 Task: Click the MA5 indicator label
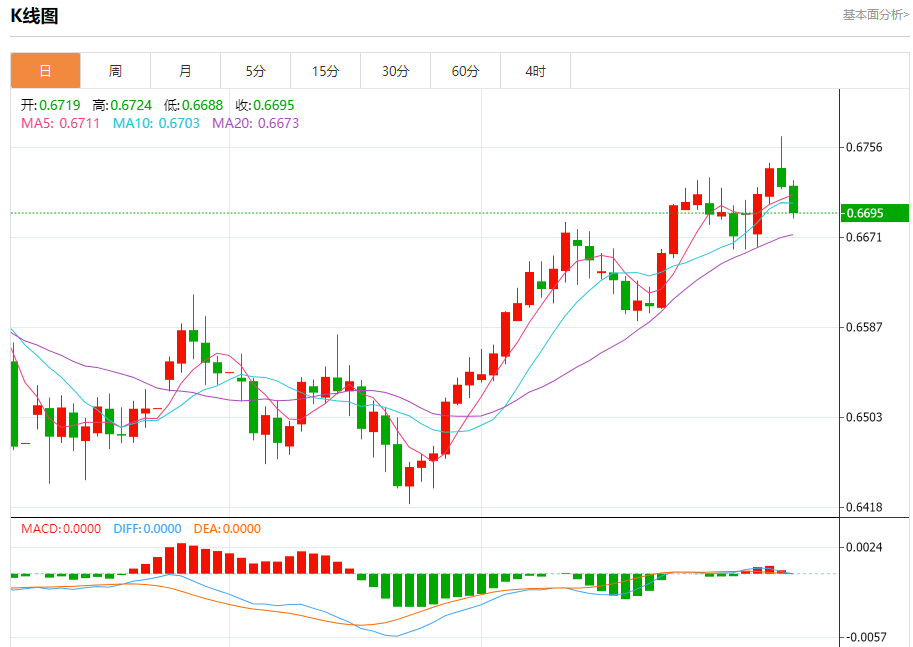click(x=60, y=123)
